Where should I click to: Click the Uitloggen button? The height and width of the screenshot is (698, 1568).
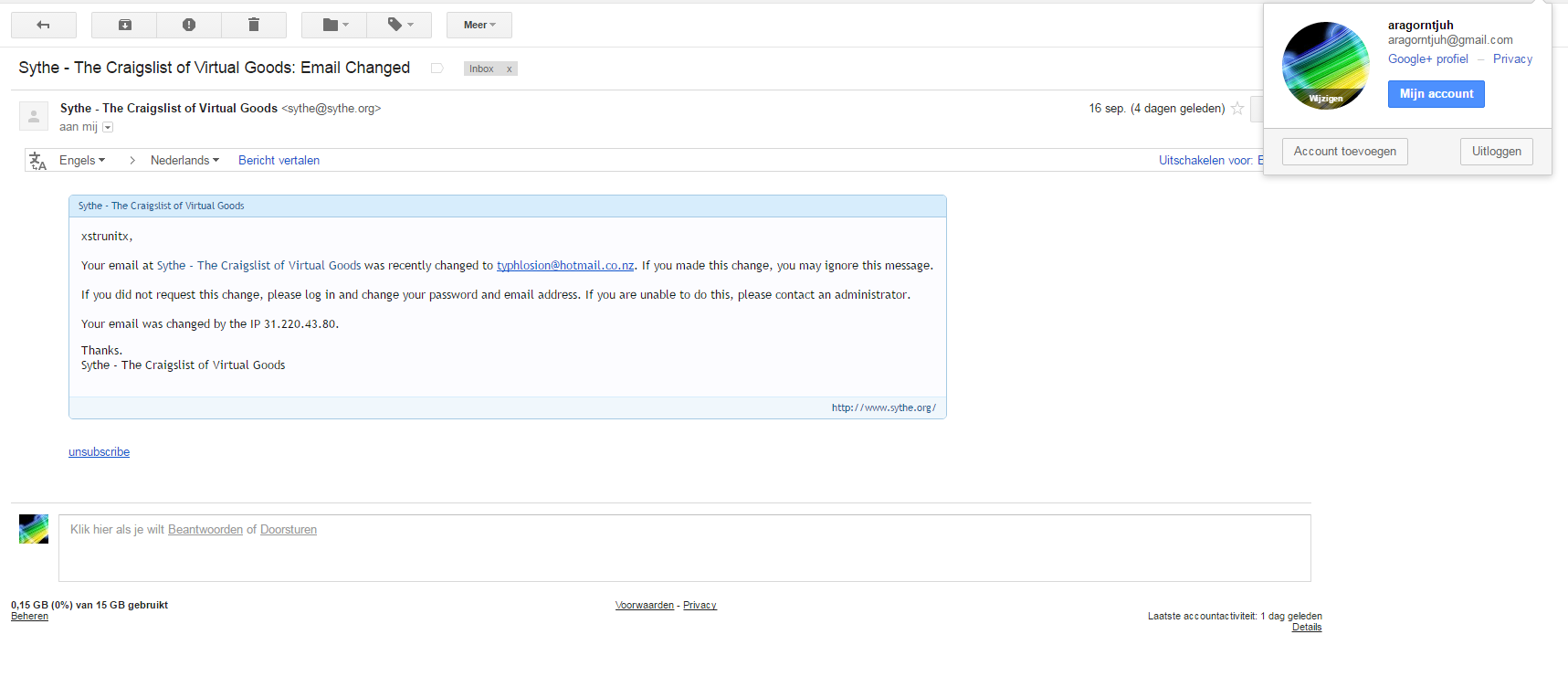click(x=1497, y=152)
